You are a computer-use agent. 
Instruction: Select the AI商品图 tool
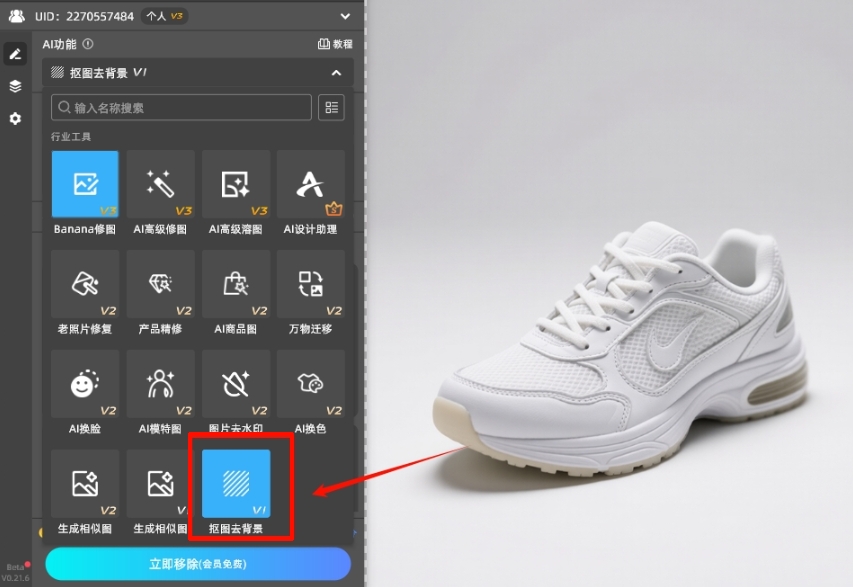click(x=235, y=284)
